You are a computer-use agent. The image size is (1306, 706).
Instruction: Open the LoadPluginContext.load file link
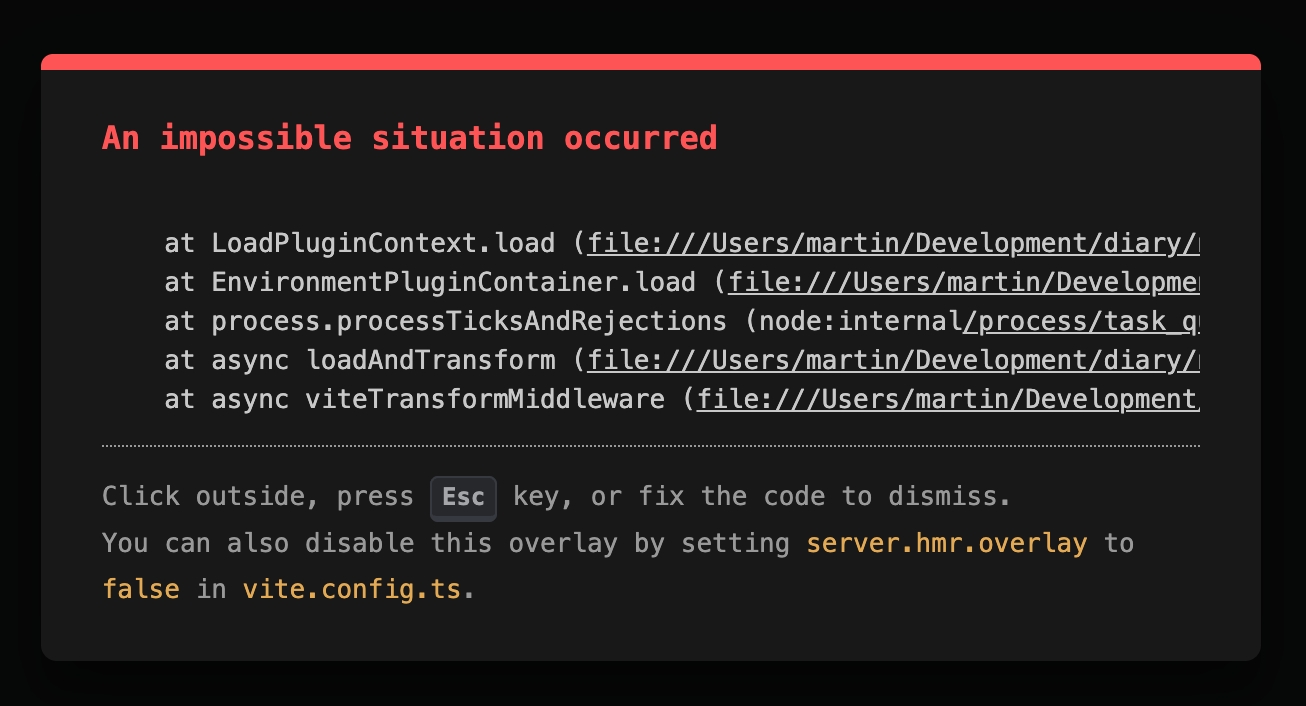pos(892,243)
